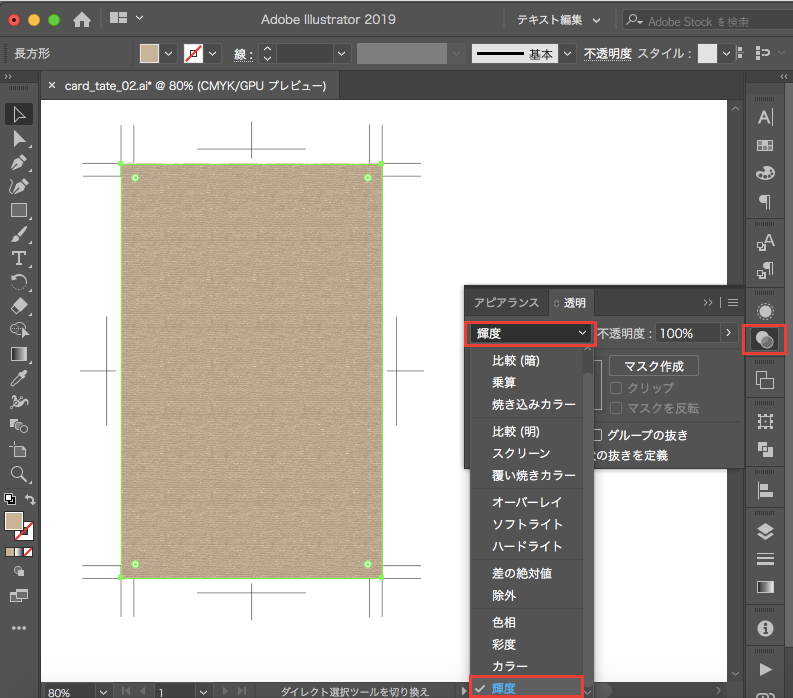Toggle the グループの抜き checkbox
The height and width of the screenshot is (698, 793).
597,435
